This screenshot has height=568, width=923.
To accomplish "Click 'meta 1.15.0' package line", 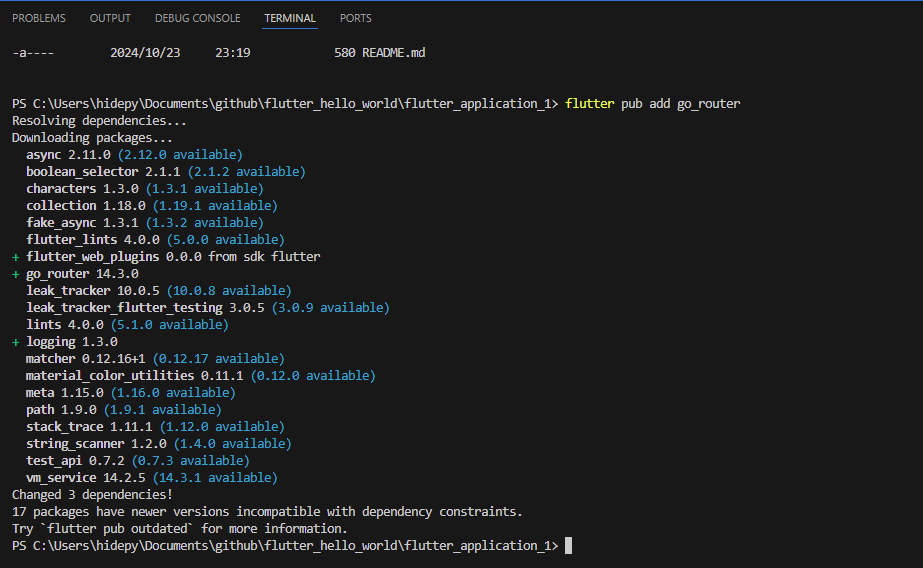I will tap(131, 393).
